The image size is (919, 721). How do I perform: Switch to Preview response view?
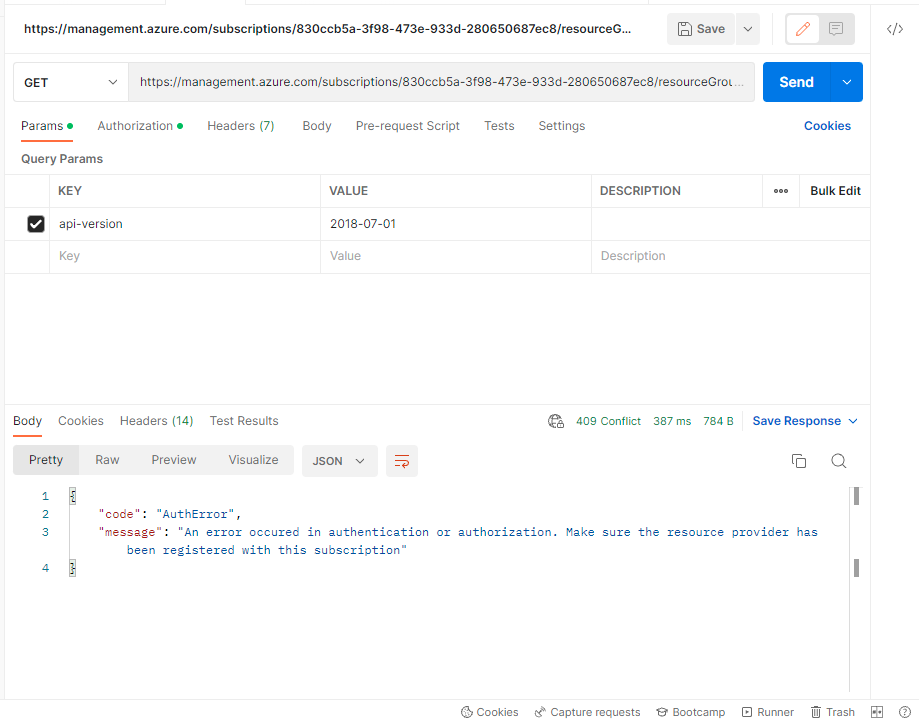tap(173, 460)
